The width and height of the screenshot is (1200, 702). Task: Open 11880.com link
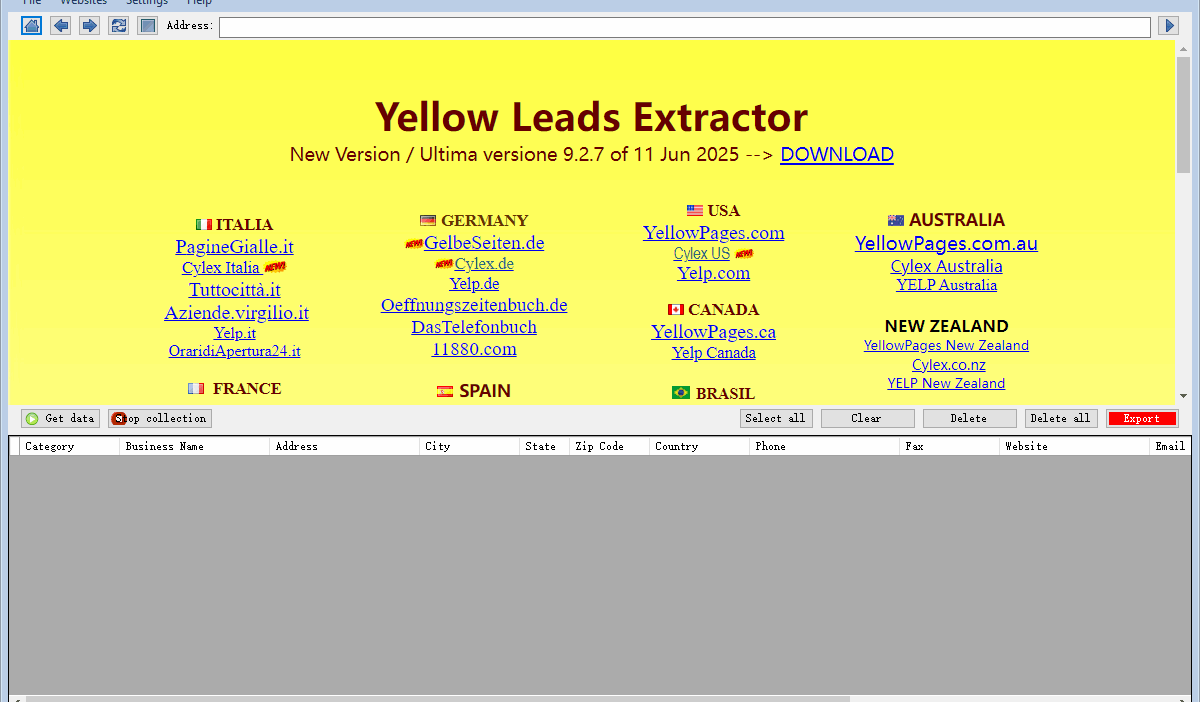474,349
